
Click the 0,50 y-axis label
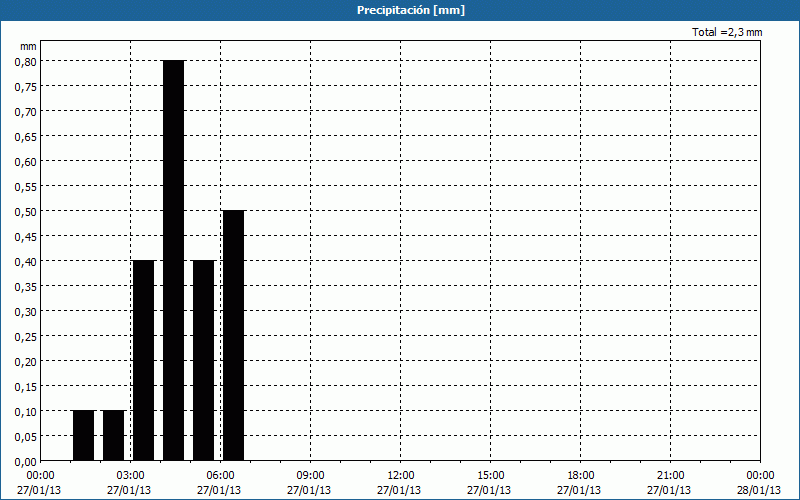(x=26, y=212)
